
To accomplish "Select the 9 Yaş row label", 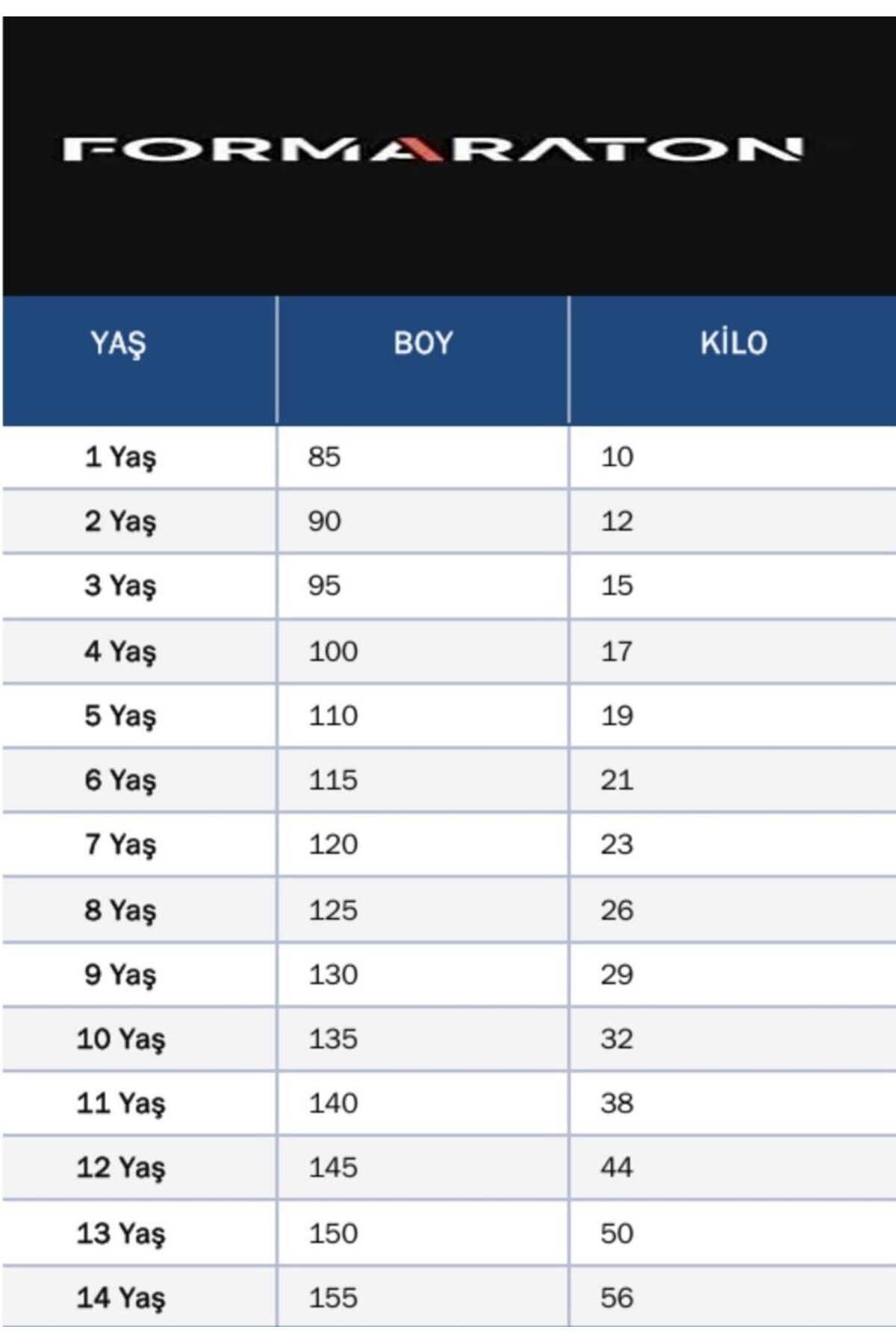I will [x=120, y=974].
